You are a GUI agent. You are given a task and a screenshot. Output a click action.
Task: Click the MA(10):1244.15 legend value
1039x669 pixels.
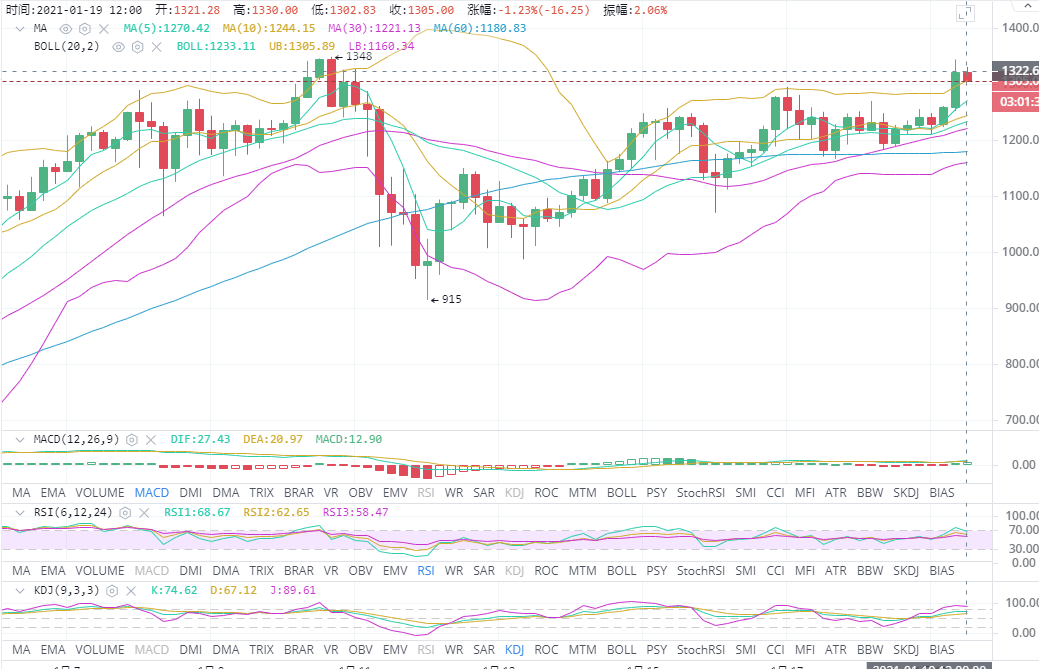(x=268, y=28)
